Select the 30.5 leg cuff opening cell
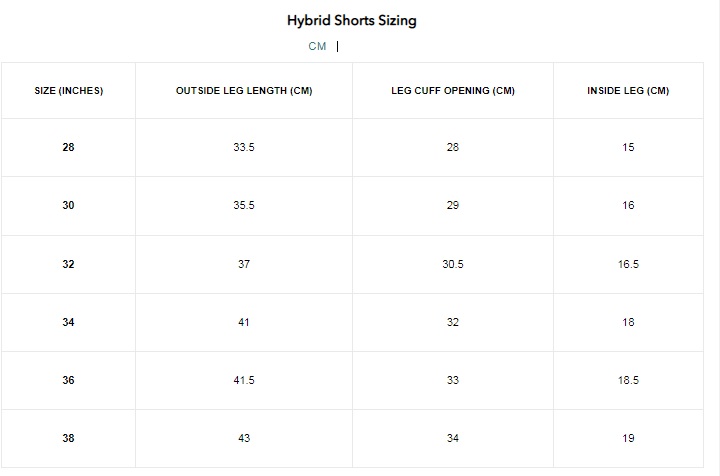The height and width of the screenshot is (476, 720). 453,264
